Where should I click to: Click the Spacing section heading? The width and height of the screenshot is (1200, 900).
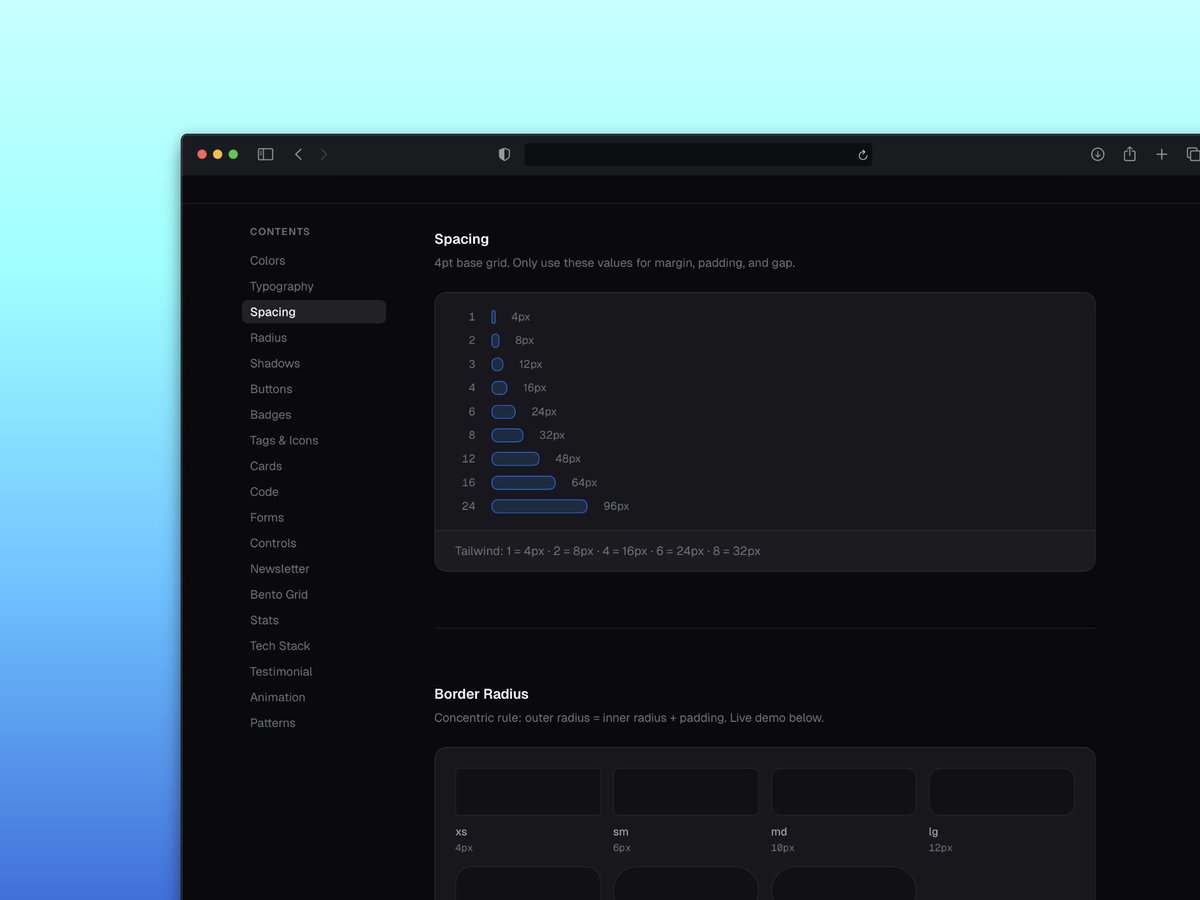(x=462, y=239)
